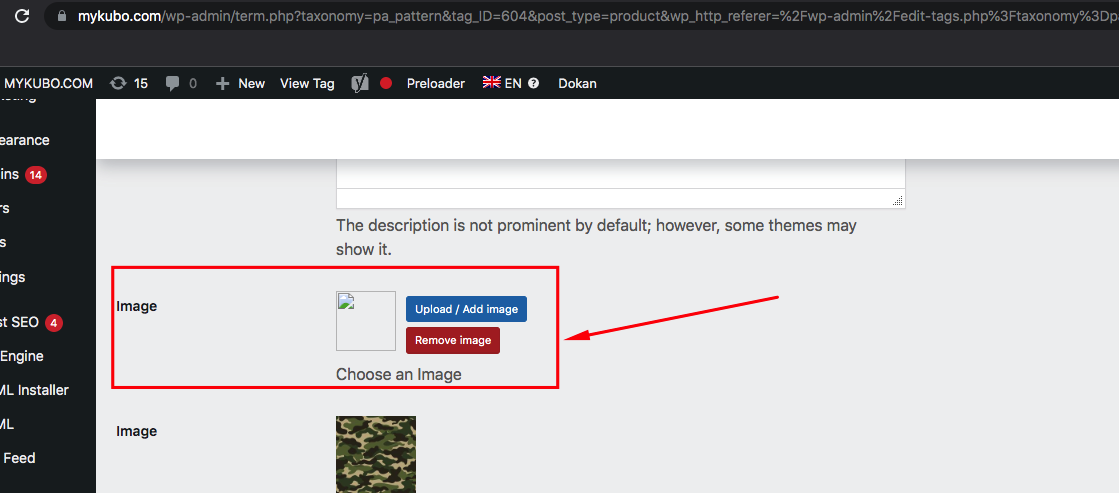The image size is (1119, 493).
Task: Open Dokan admin bar menu
Action: point(577,83)
